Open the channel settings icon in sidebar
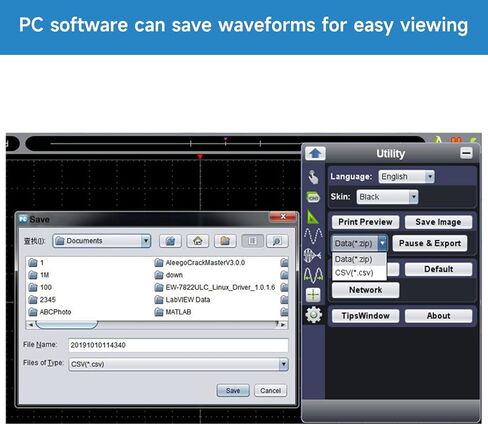Image resolution: width=488 pixels, height=425 pixels. 313,197
